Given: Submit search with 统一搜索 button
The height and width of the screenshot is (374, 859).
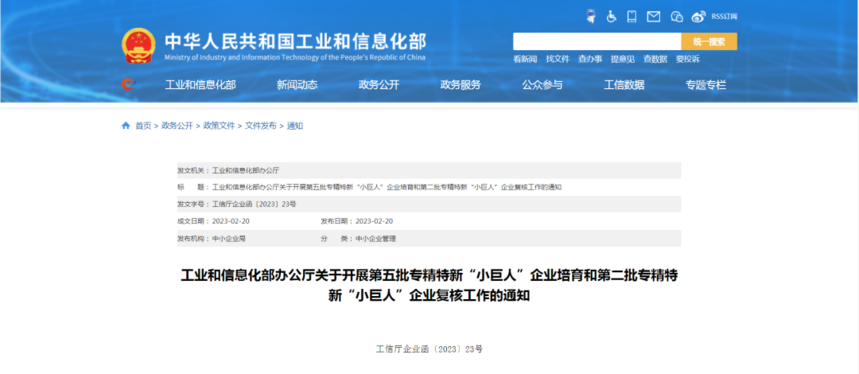Looking at the screenshot, I should coord(709,42).
